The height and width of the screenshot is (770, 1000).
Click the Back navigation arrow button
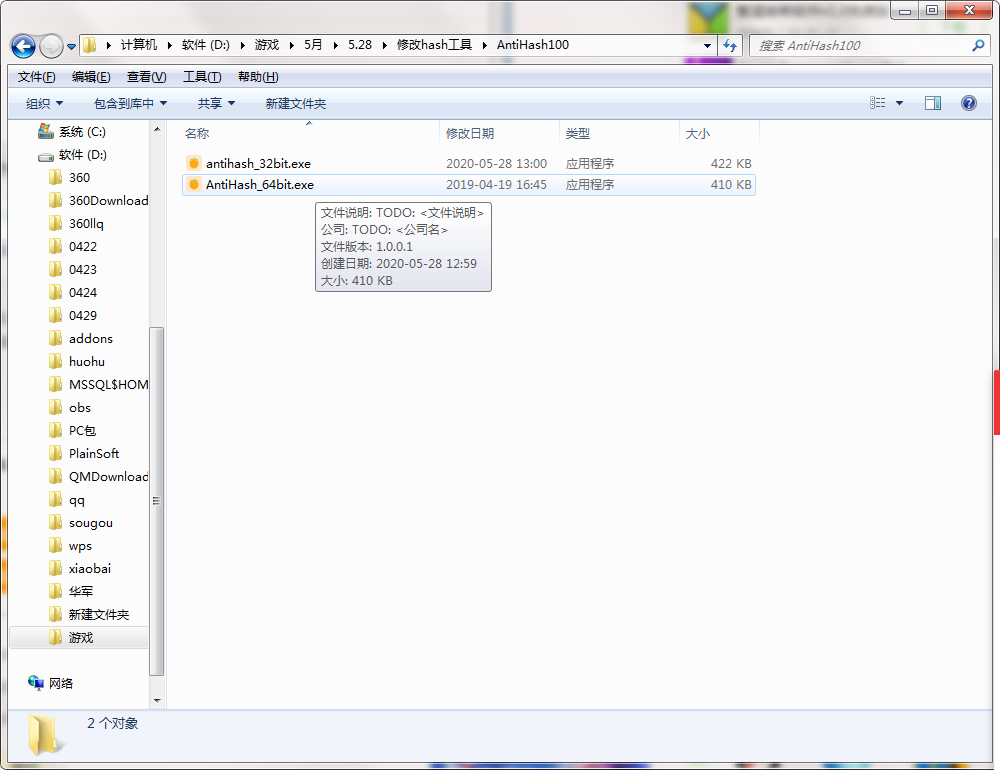click(x=23, y=46)
